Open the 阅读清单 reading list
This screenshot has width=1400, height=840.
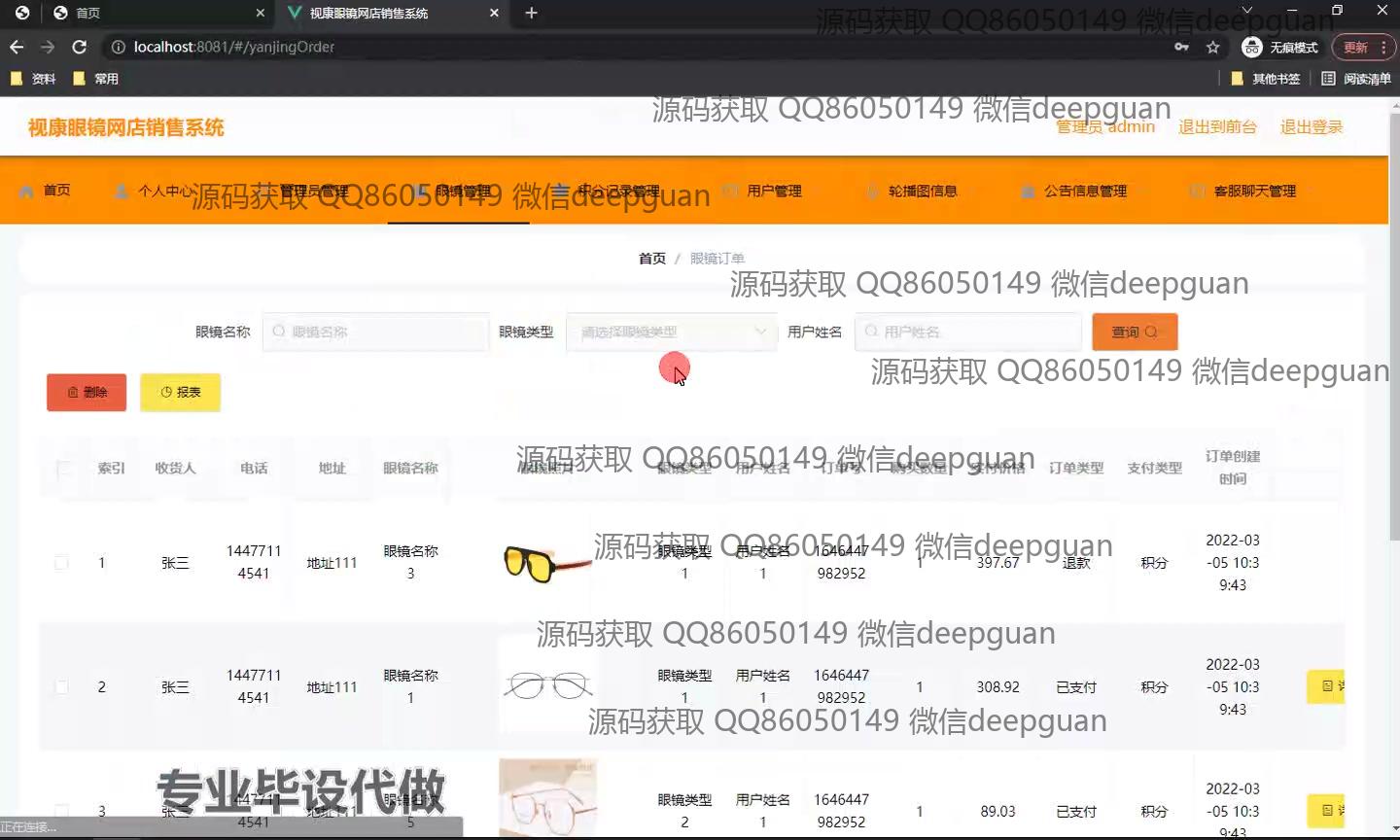1356,79
